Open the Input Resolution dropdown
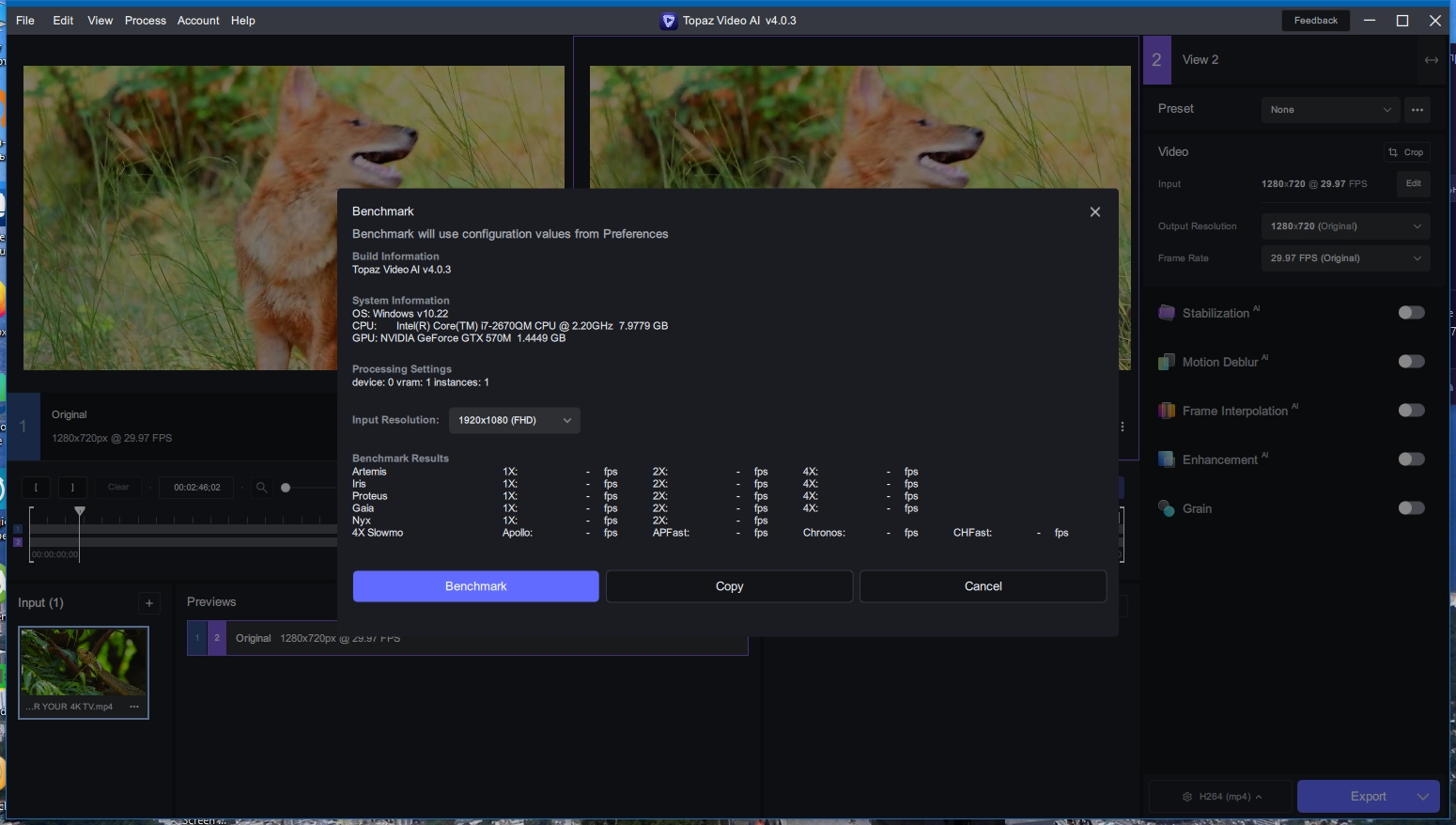 pyautogui.click(x=515, y=420)
